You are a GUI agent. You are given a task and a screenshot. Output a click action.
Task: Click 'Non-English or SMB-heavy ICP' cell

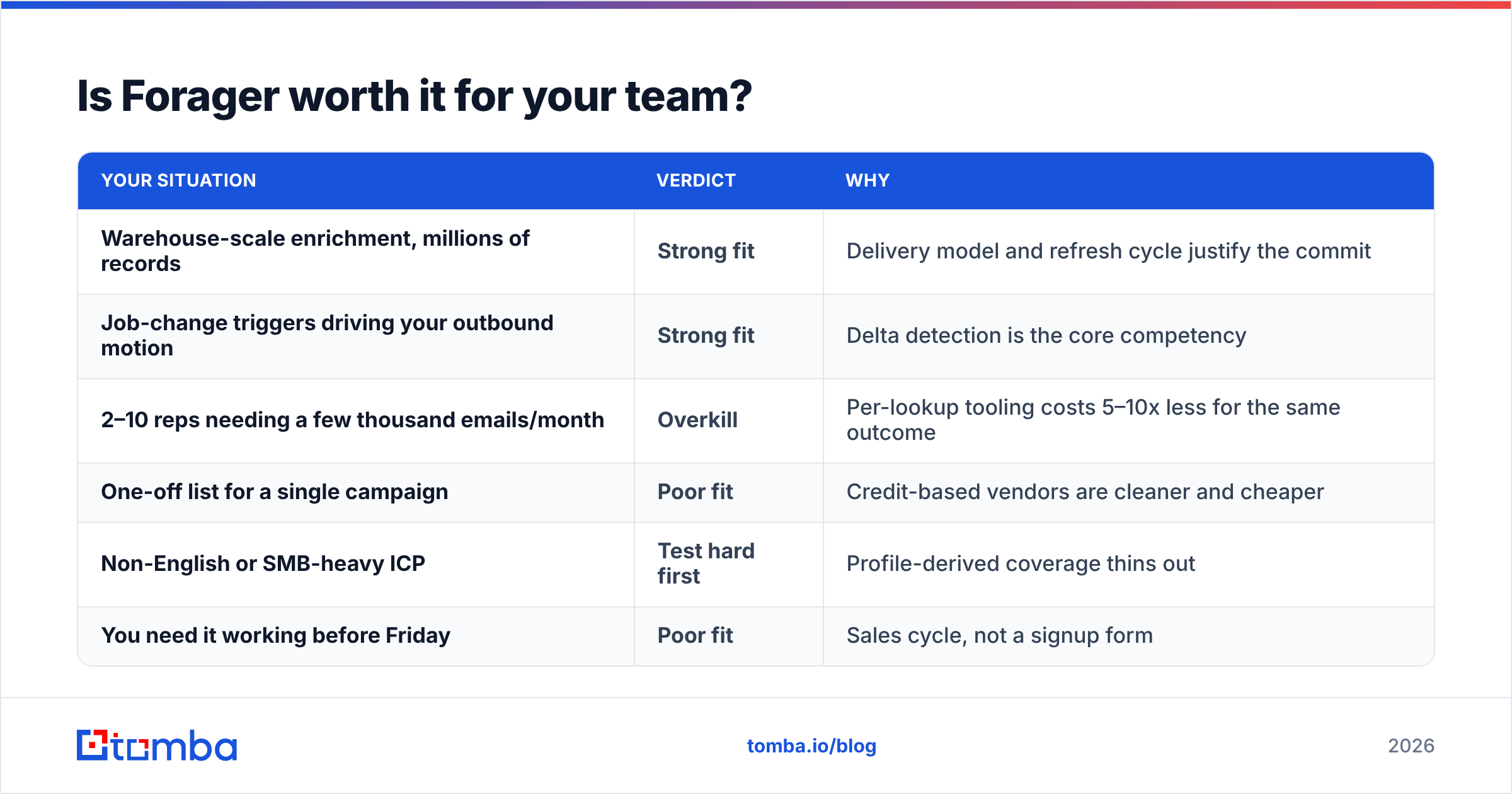[x=356, y=564]
